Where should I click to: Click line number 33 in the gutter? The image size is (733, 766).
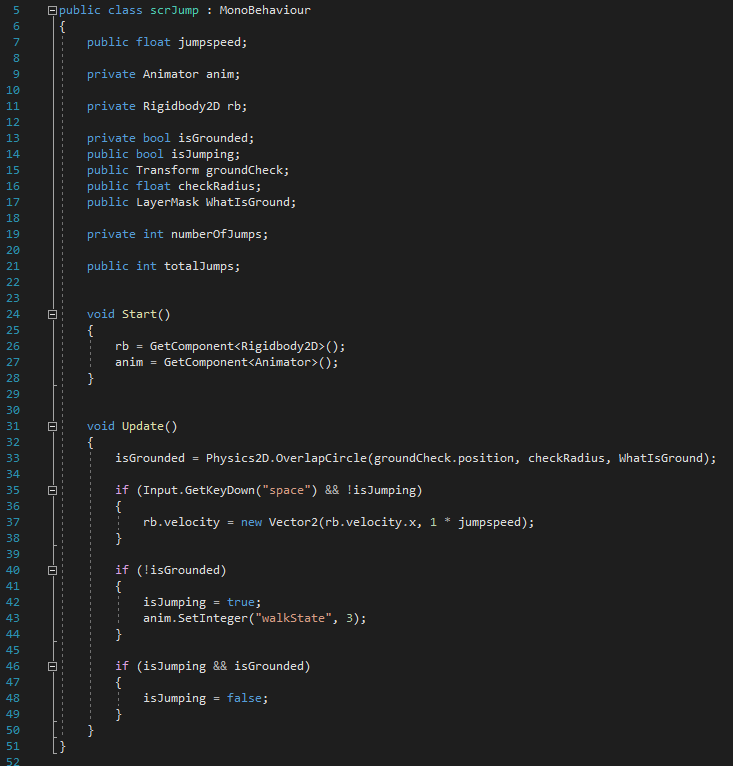pos(13,458)
